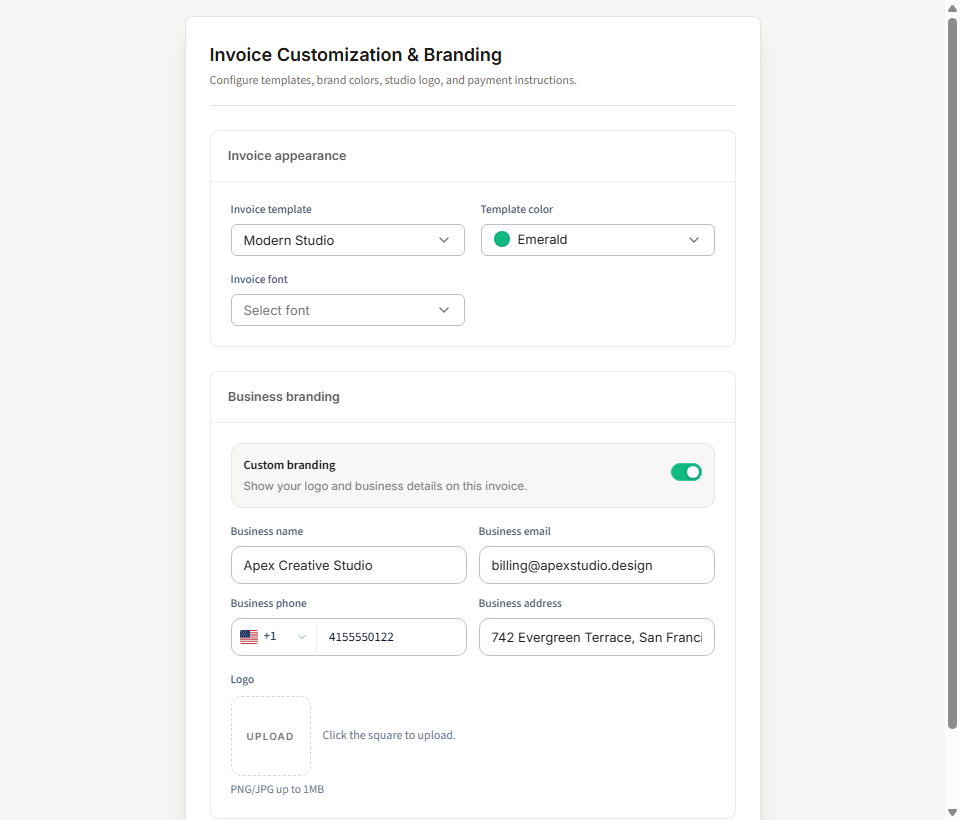Click the page vertical scrollbar thumb
The image size is (960, 820).
pyautogui.click(x=952, y=374)
